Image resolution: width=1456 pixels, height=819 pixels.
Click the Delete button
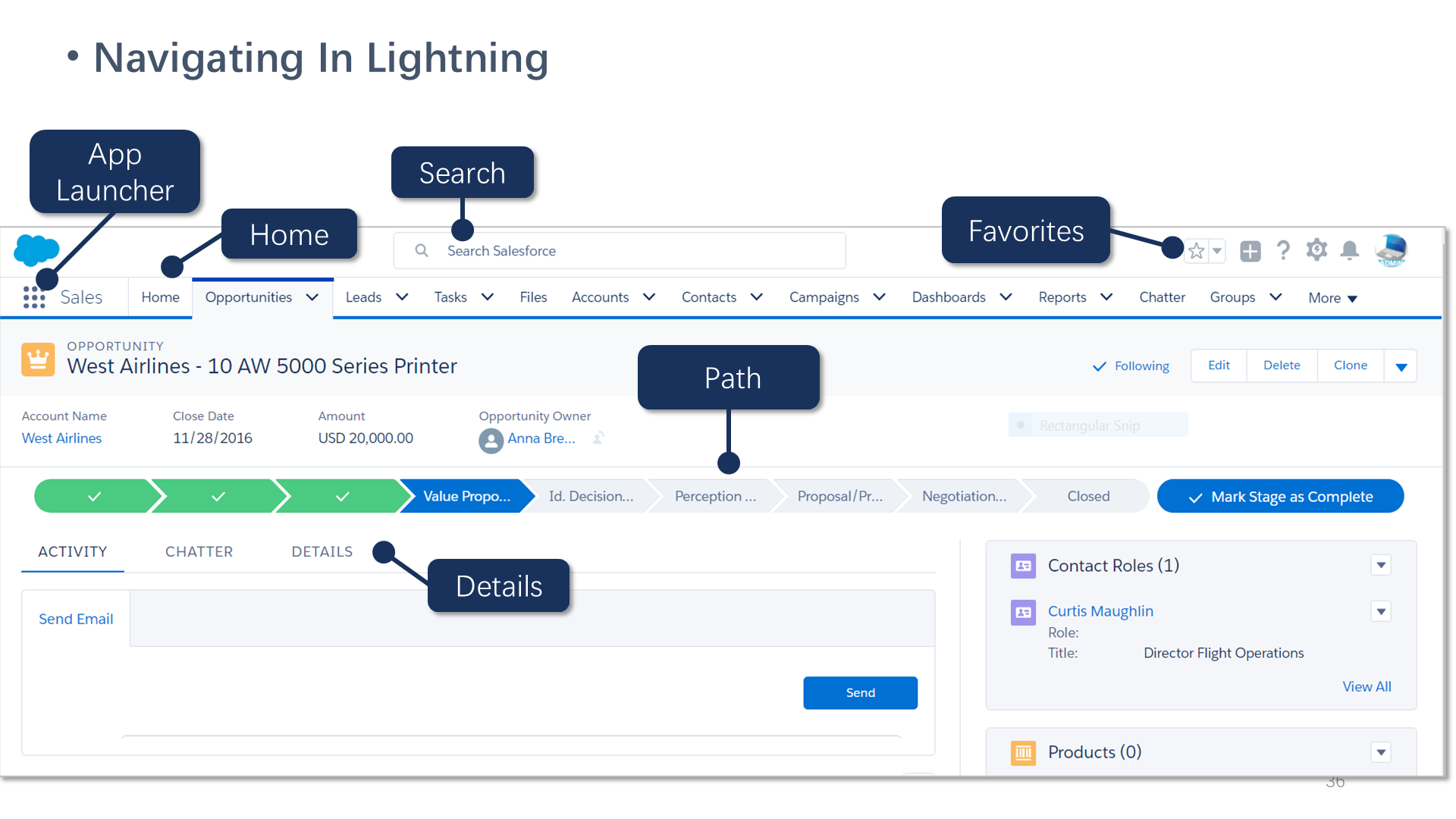point(1282,366)
